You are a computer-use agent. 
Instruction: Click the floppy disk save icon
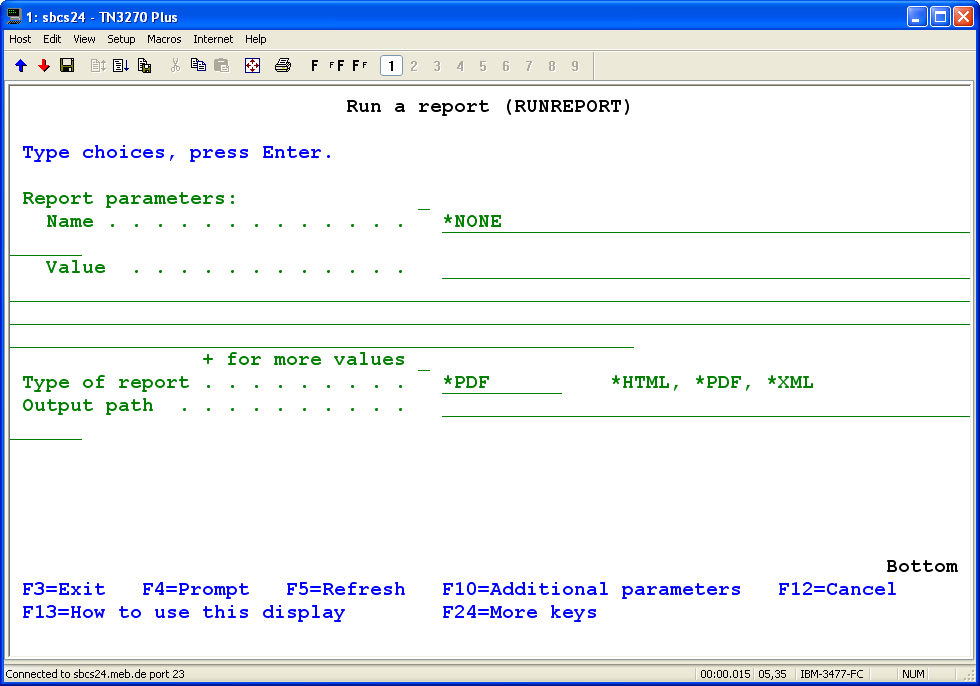(67, 66)
